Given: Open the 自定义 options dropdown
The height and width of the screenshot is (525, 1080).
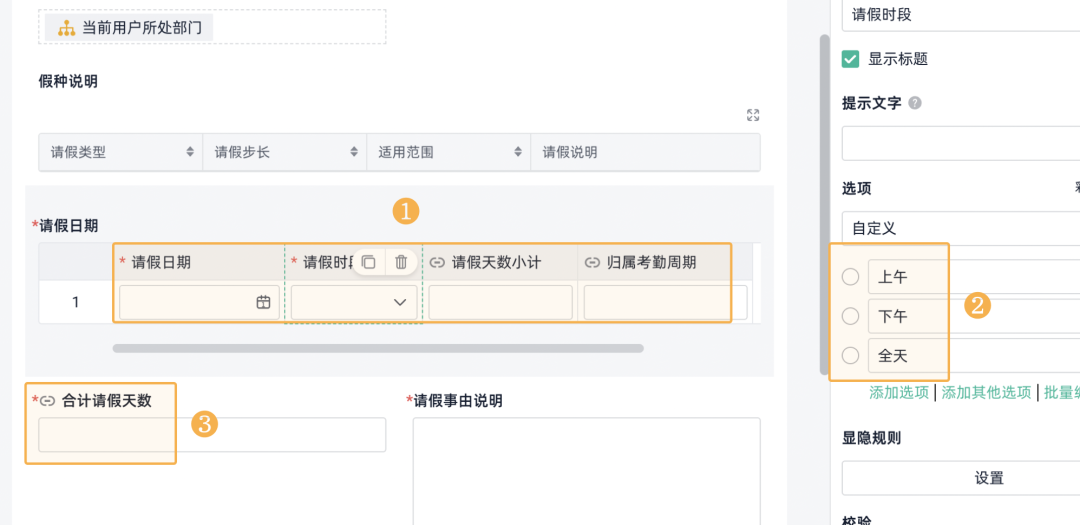Looking at the screenshot, I should [x=961, y=228].
